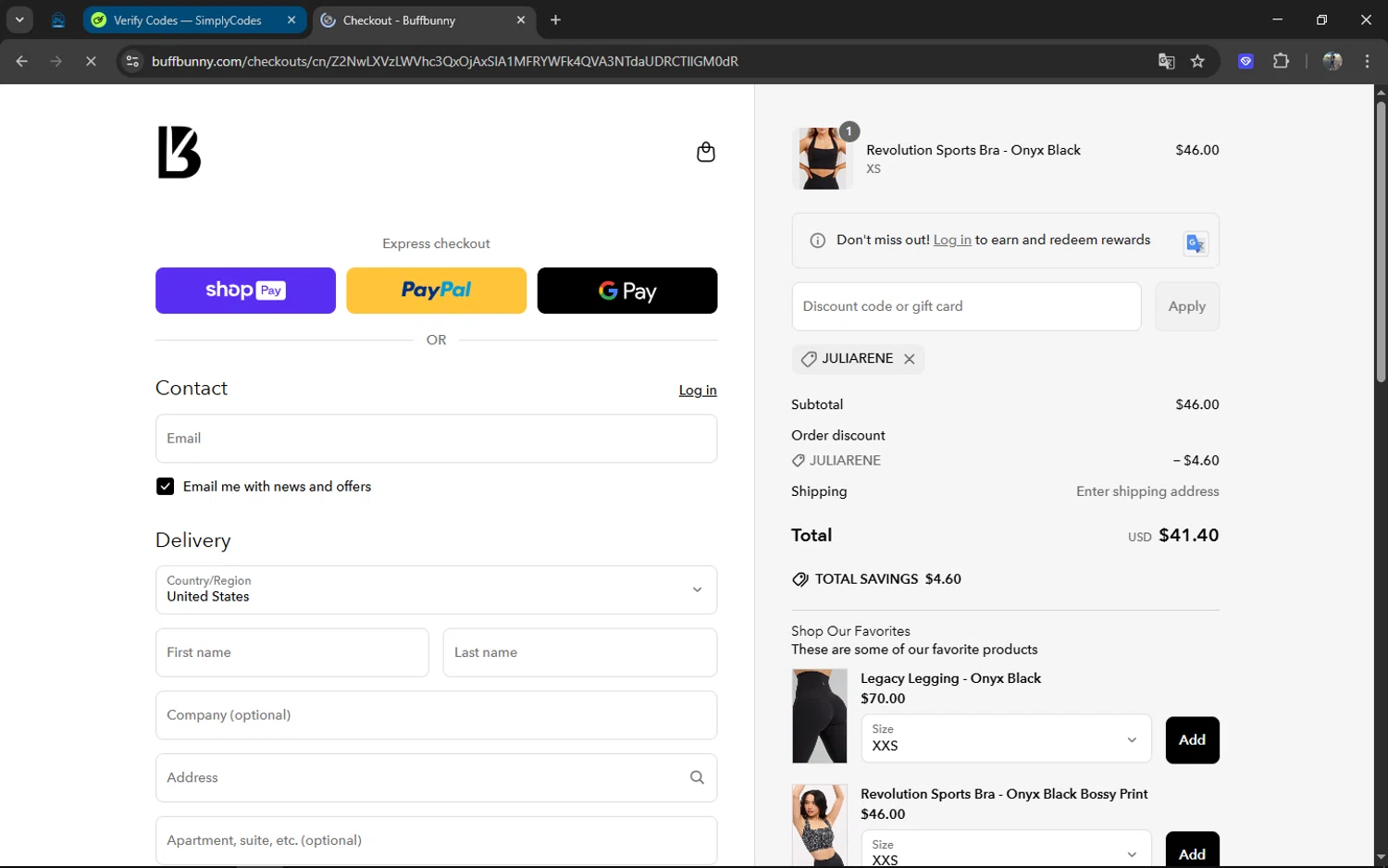Switch to Verify Codes — SimplyCodes tab
The height and width of the screenshot is (868, 1388).
[x=194, y=19]
